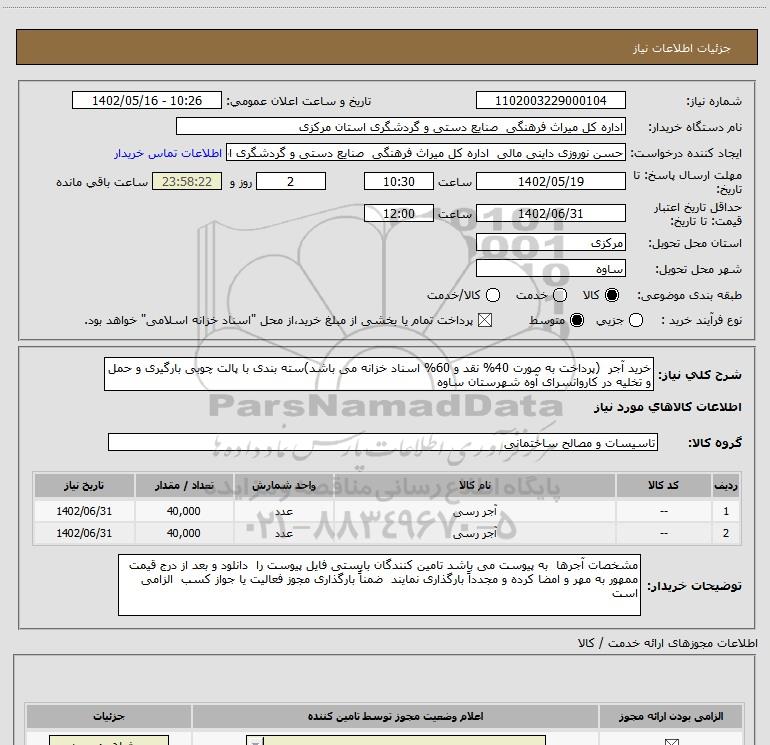Click the quantity 40,000 in row 2
This screenshot has width=770, height=745.
tap(184, 533)
